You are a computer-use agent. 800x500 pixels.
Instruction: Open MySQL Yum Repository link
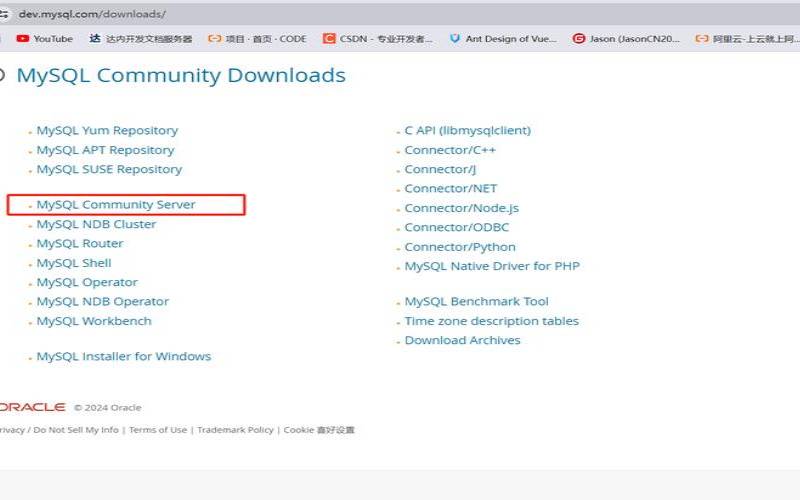click(x=107, y=131)
